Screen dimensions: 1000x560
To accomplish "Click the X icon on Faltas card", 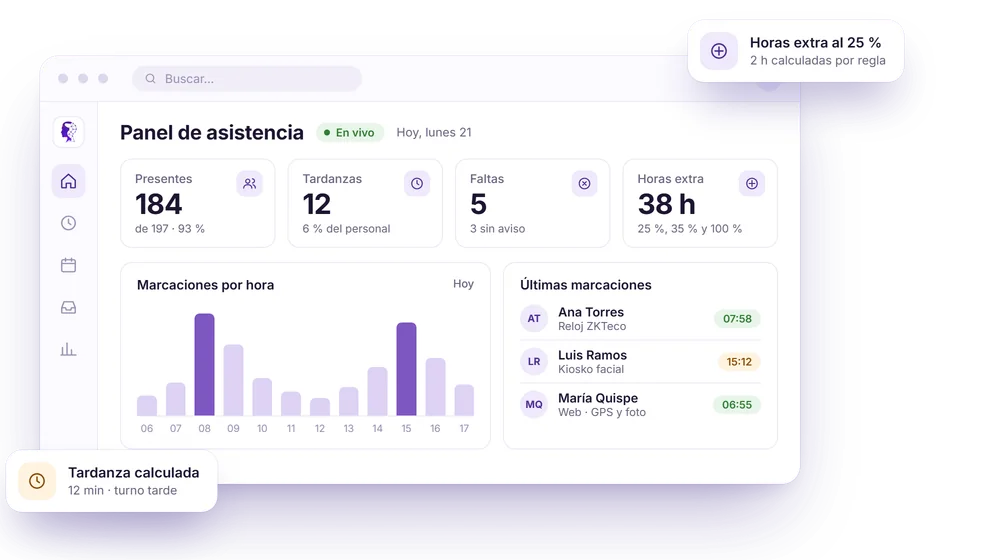I will pos(584,184).
